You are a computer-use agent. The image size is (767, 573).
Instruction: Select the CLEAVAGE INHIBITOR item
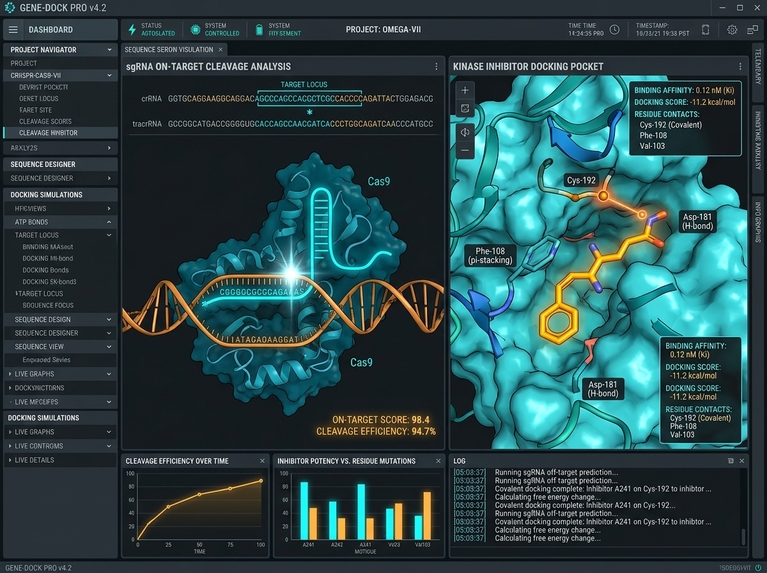(x=60, y=133)
